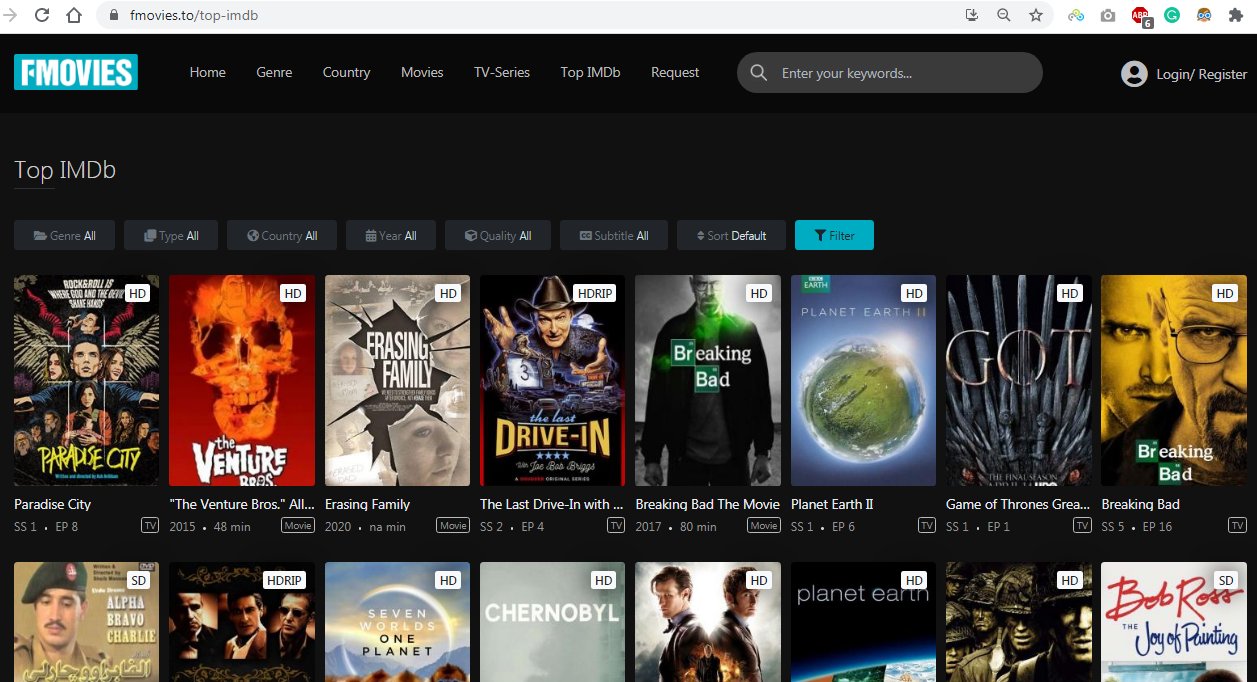
Task: Click the cloud extension icon
Action: click(x=1076, y=15)
